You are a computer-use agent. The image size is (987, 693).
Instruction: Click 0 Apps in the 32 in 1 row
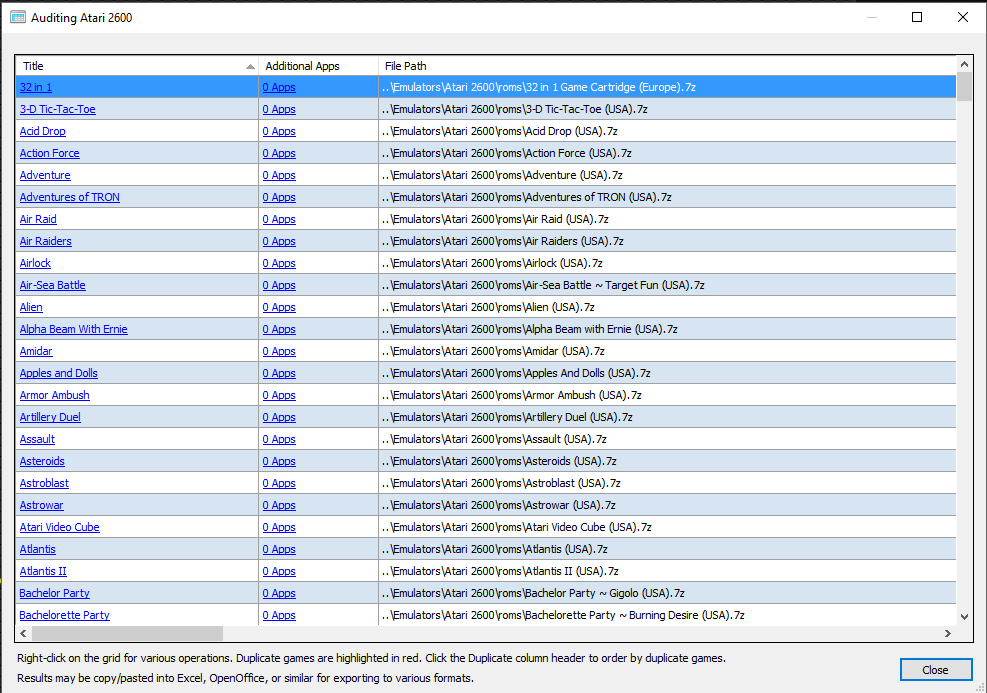(279, 87)
